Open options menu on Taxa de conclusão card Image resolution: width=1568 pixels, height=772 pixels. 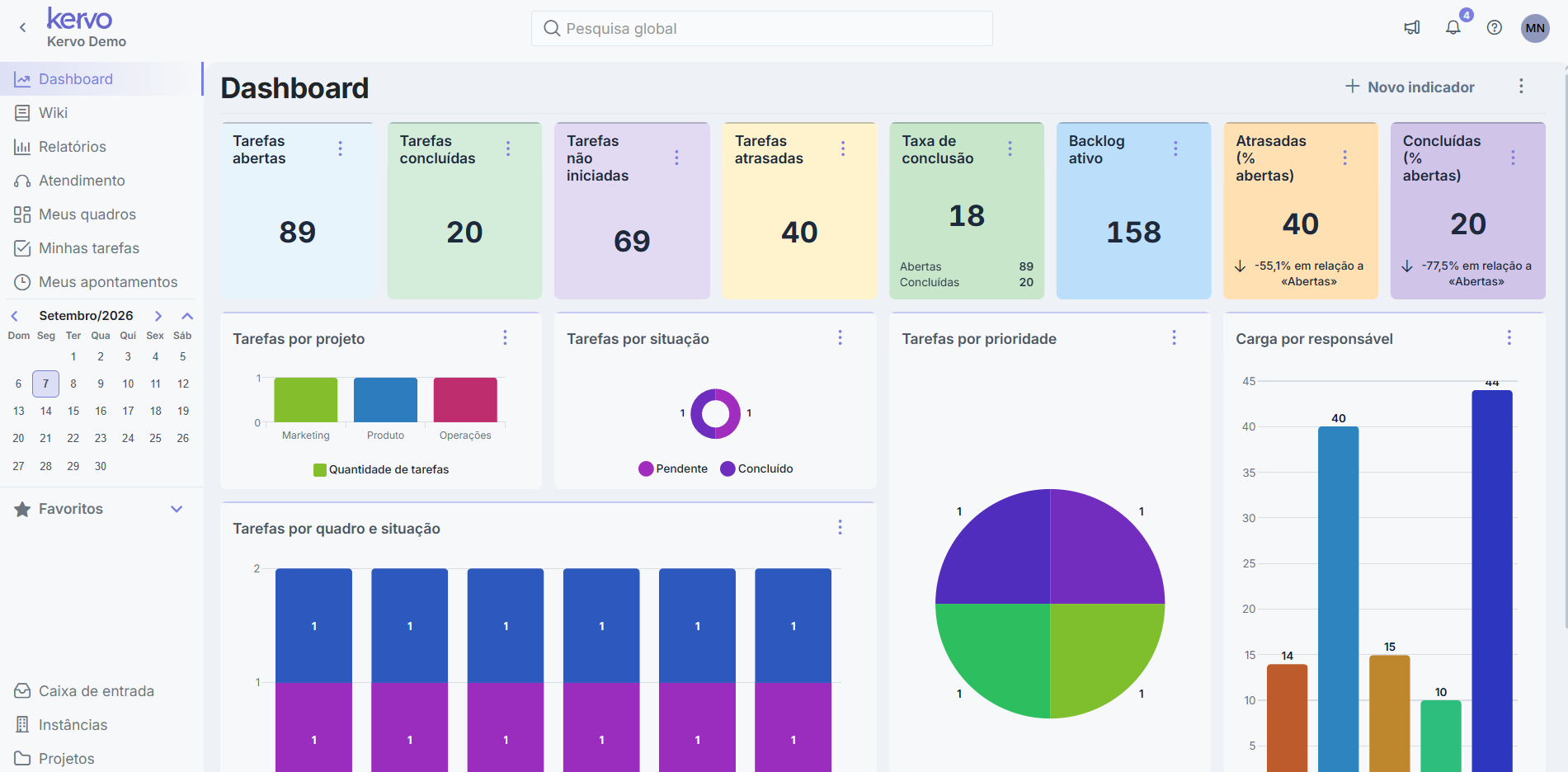(1010, 148)
